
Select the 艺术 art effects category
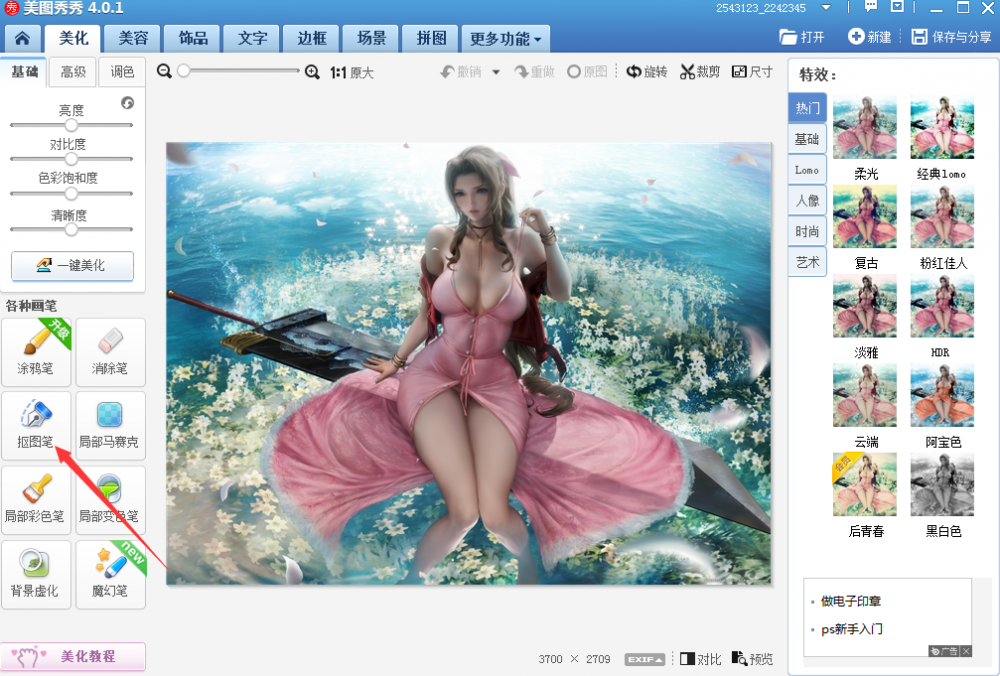point(807,261)
